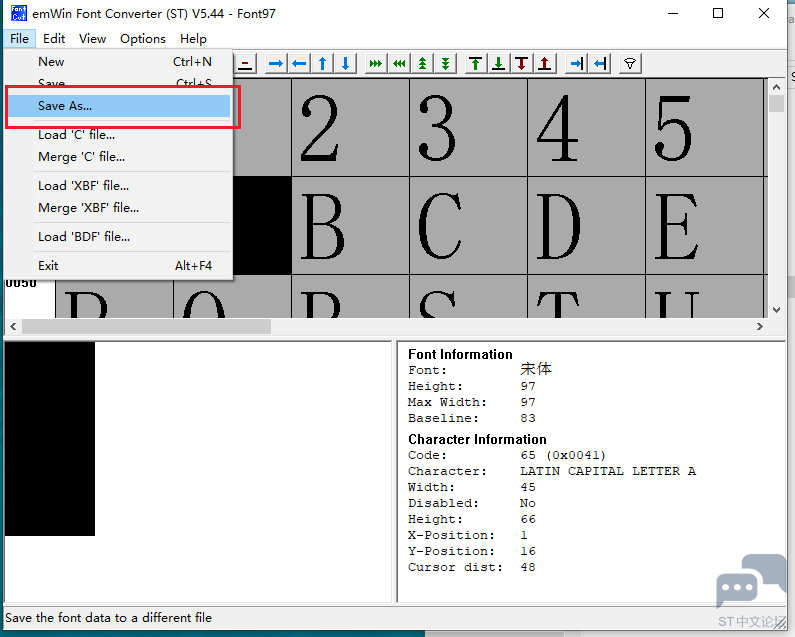
Task: Open the Edit menu
Action: click(x=54, y=39)
